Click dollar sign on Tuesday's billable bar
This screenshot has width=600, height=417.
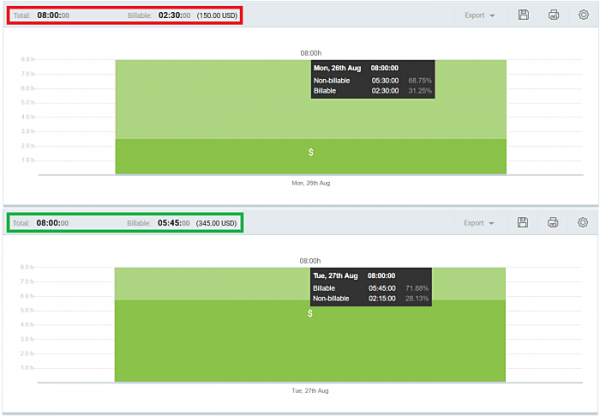[311, 314]
